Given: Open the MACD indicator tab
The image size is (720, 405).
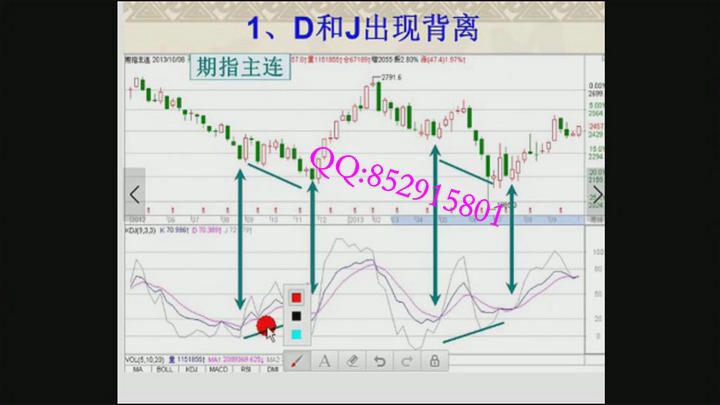Looking at the screenshot, I should click(217, 369).
